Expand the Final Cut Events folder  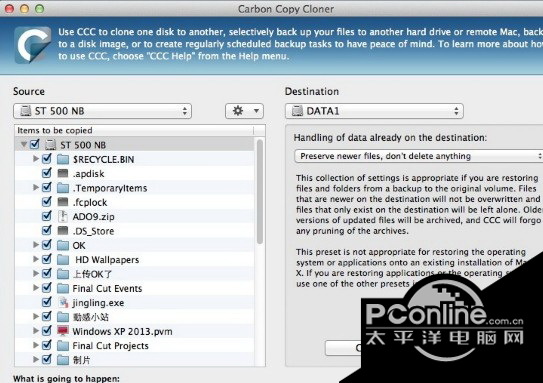(35, 288)
